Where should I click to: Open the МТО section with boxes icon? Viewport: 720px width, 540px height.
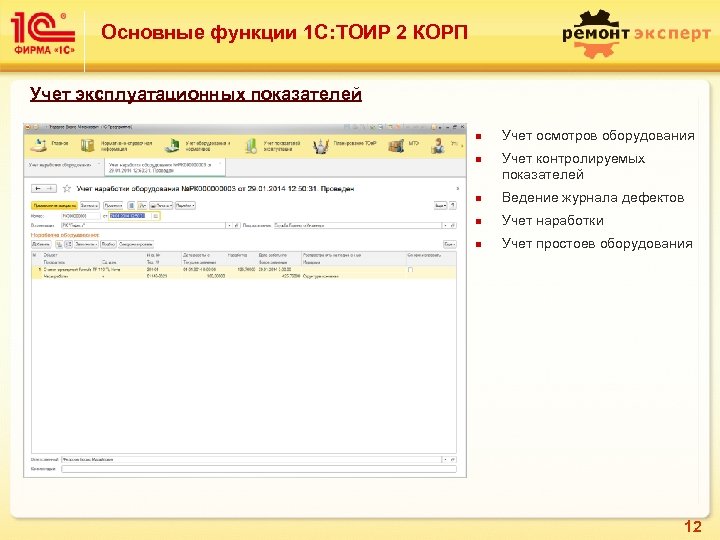tap(396, 146)
